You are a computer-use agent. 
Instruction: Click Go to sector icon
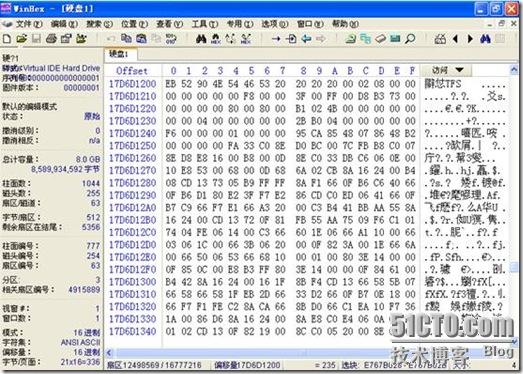(x=291, y=39)
